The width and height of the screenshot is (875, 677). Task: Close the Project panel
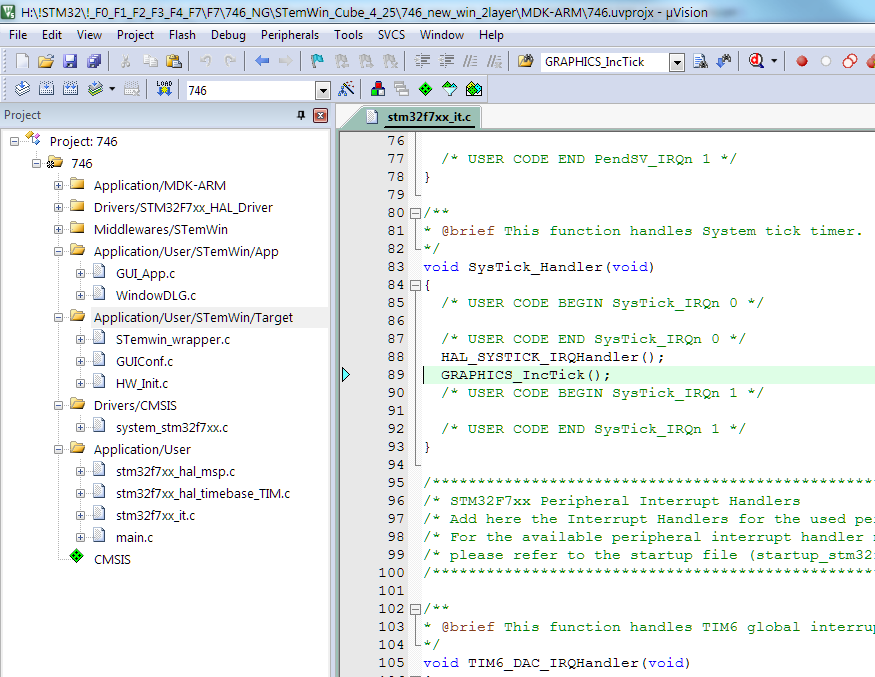click(320, 115)
